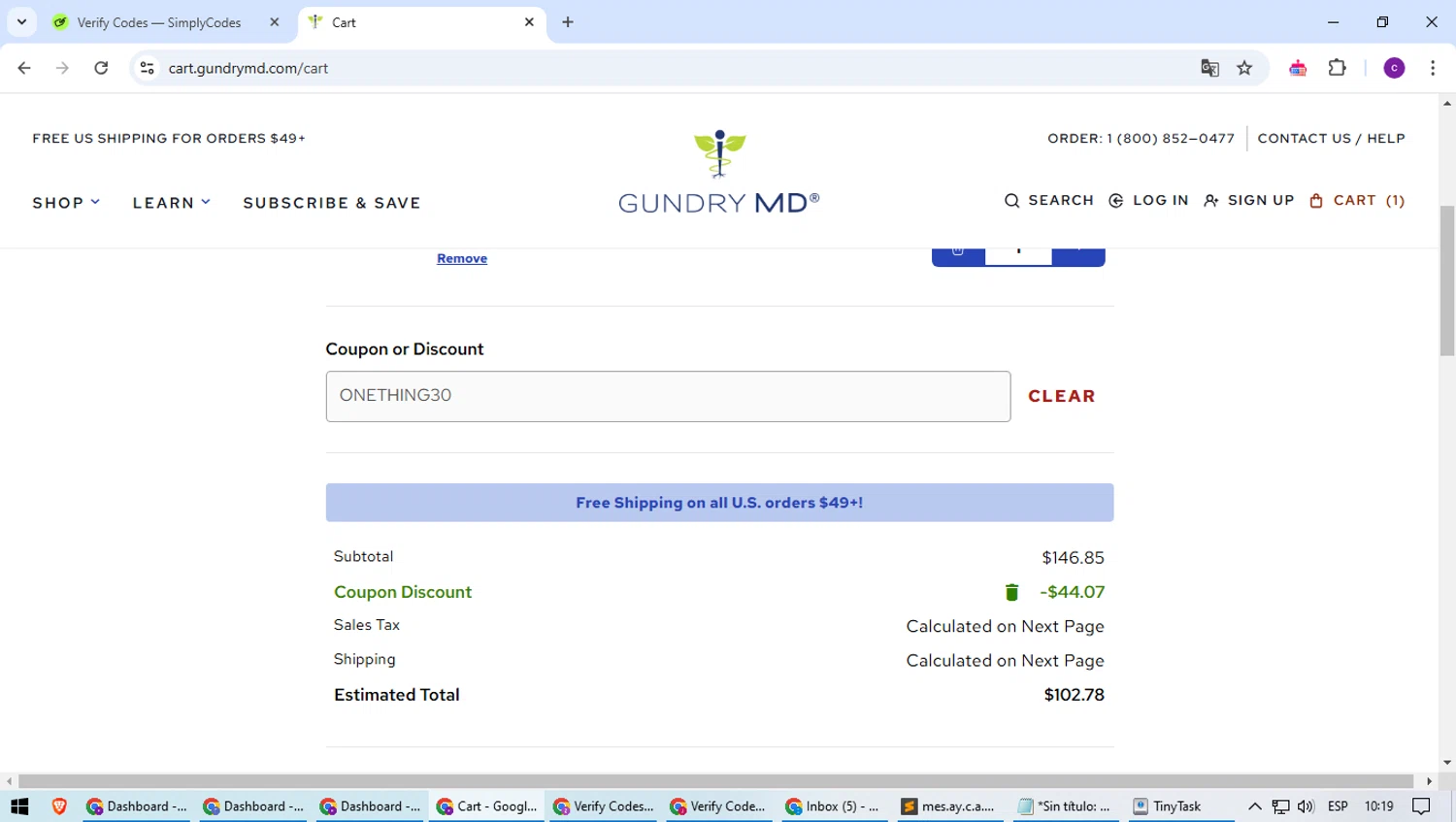Open the SIGN UP link
Screen dimensions: 1456x822
coord(1249,201)
